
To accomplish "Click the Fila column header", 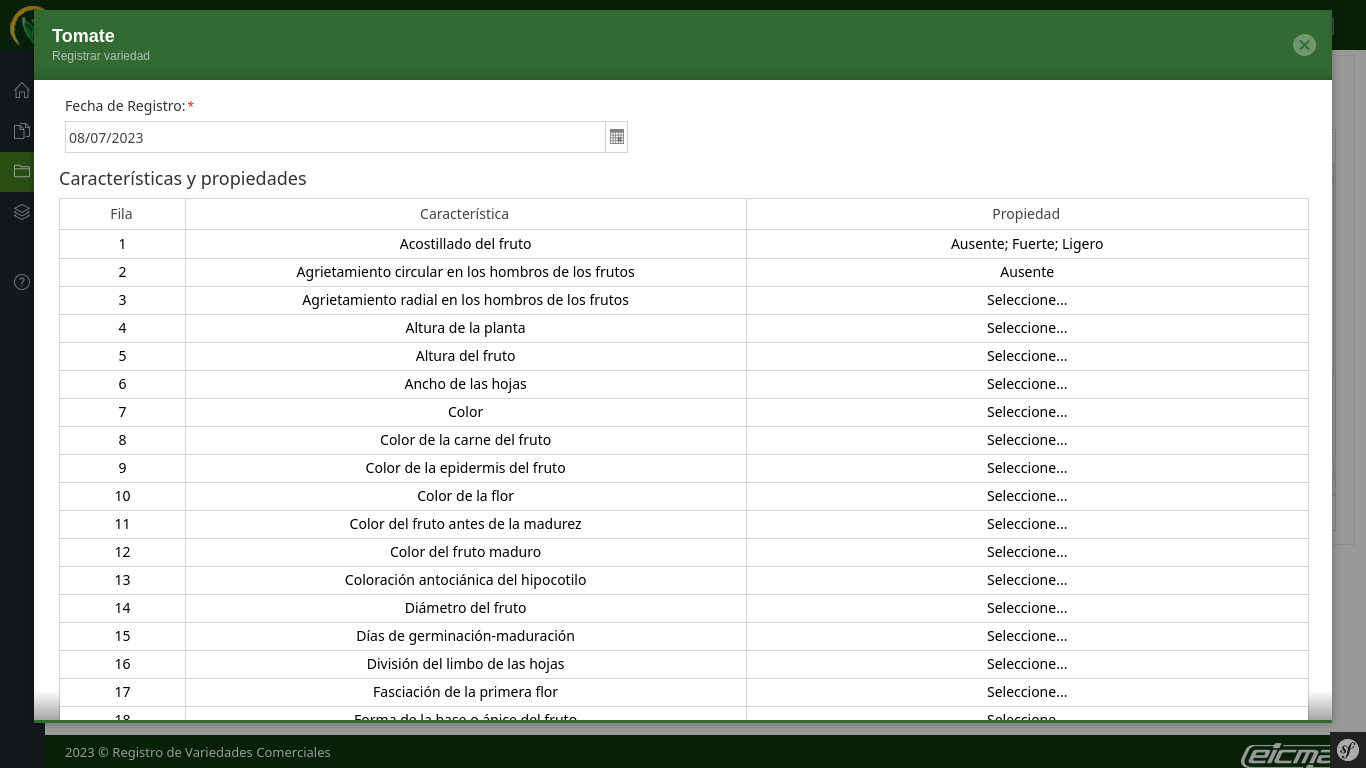I will (x=121, y=214).
